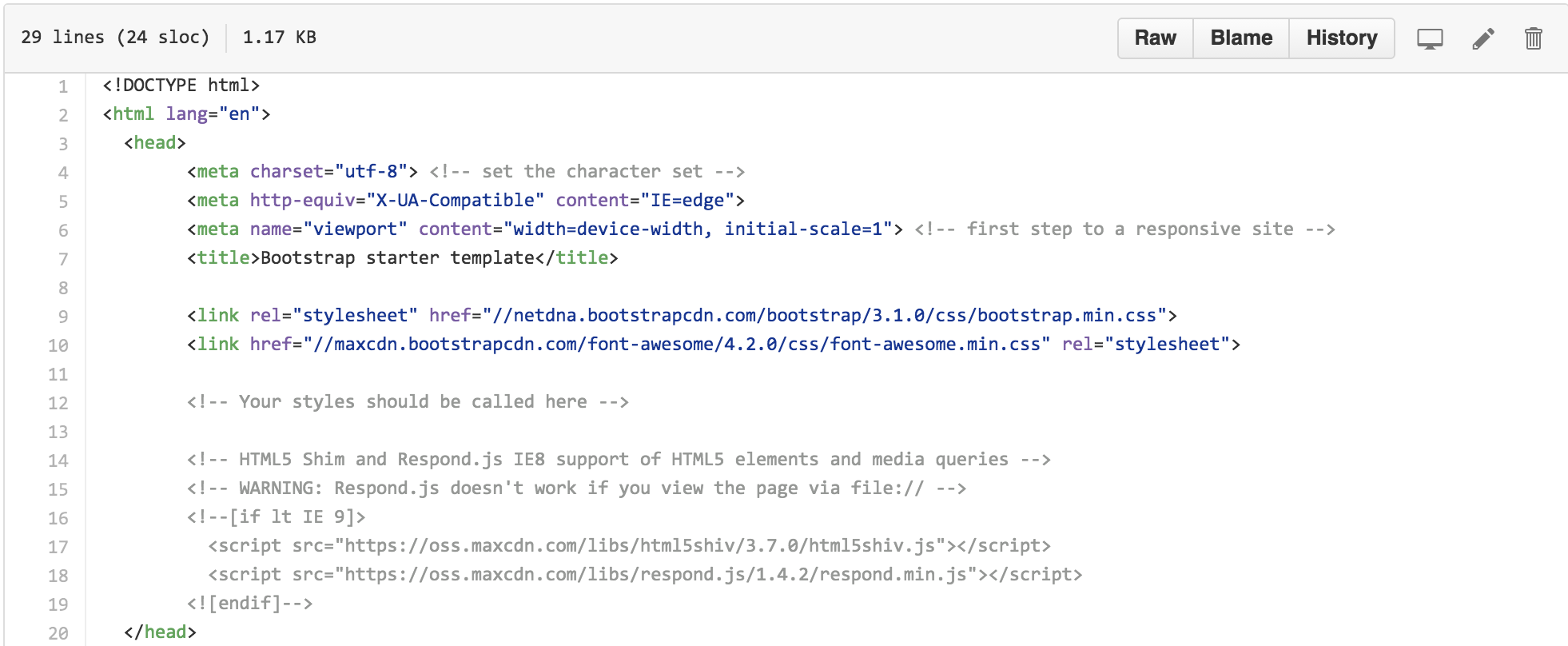Click the font-awesome.min.css href URL
The width and height of the screenshot is (1568, 646).
point(677,345)
